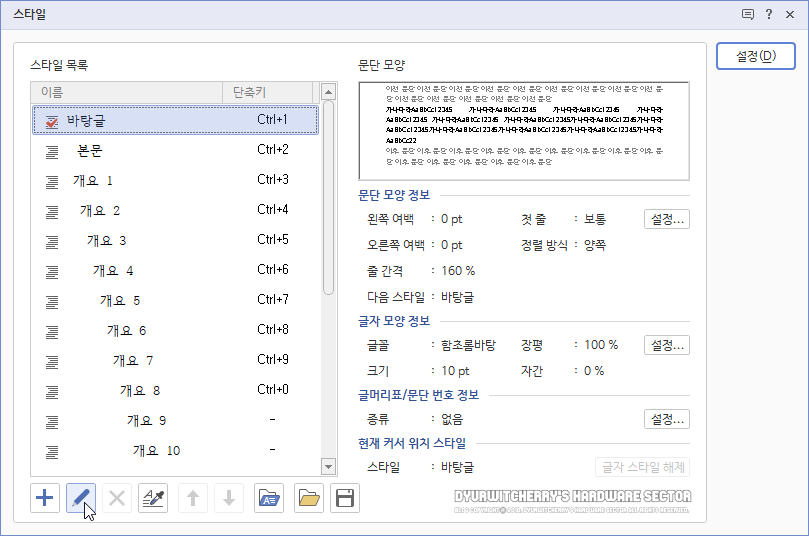Select the 개요 7 style

click(175, 360)
